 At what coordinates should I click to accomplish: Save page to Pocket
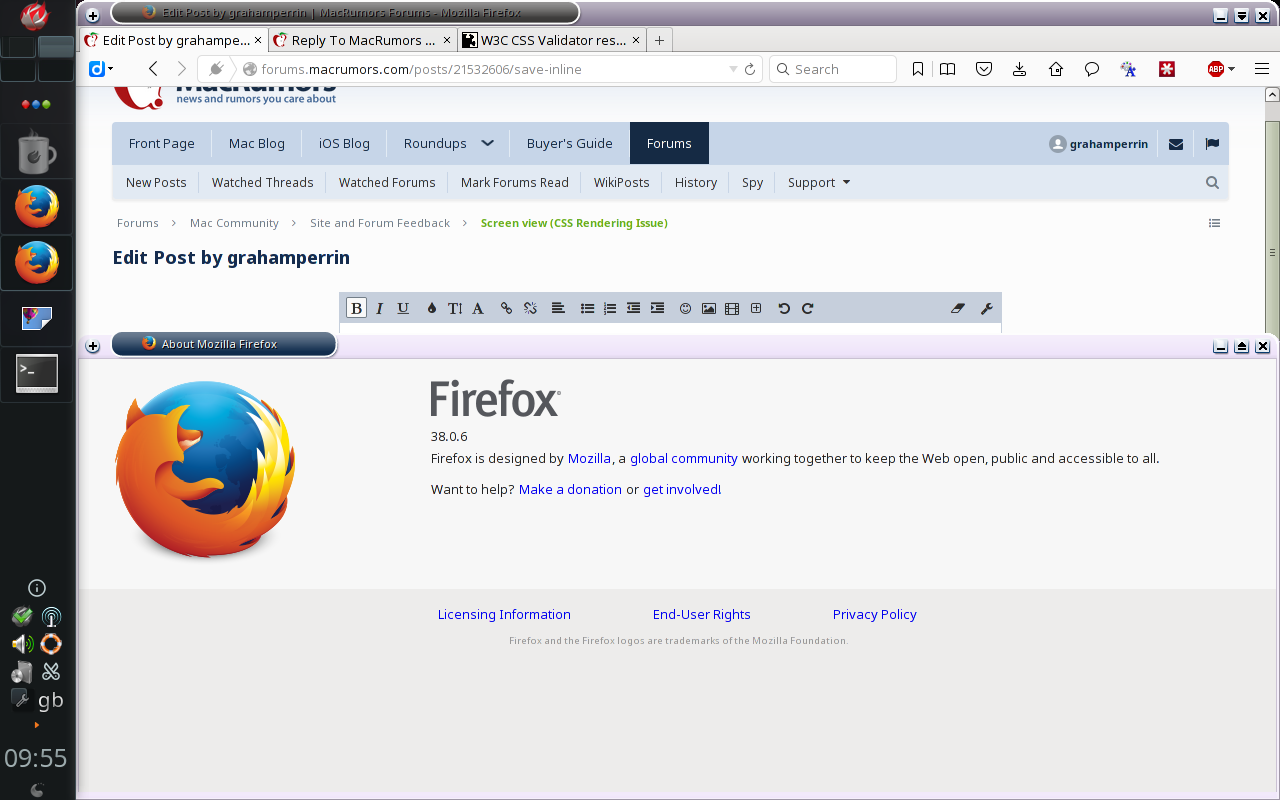[984, 69]
